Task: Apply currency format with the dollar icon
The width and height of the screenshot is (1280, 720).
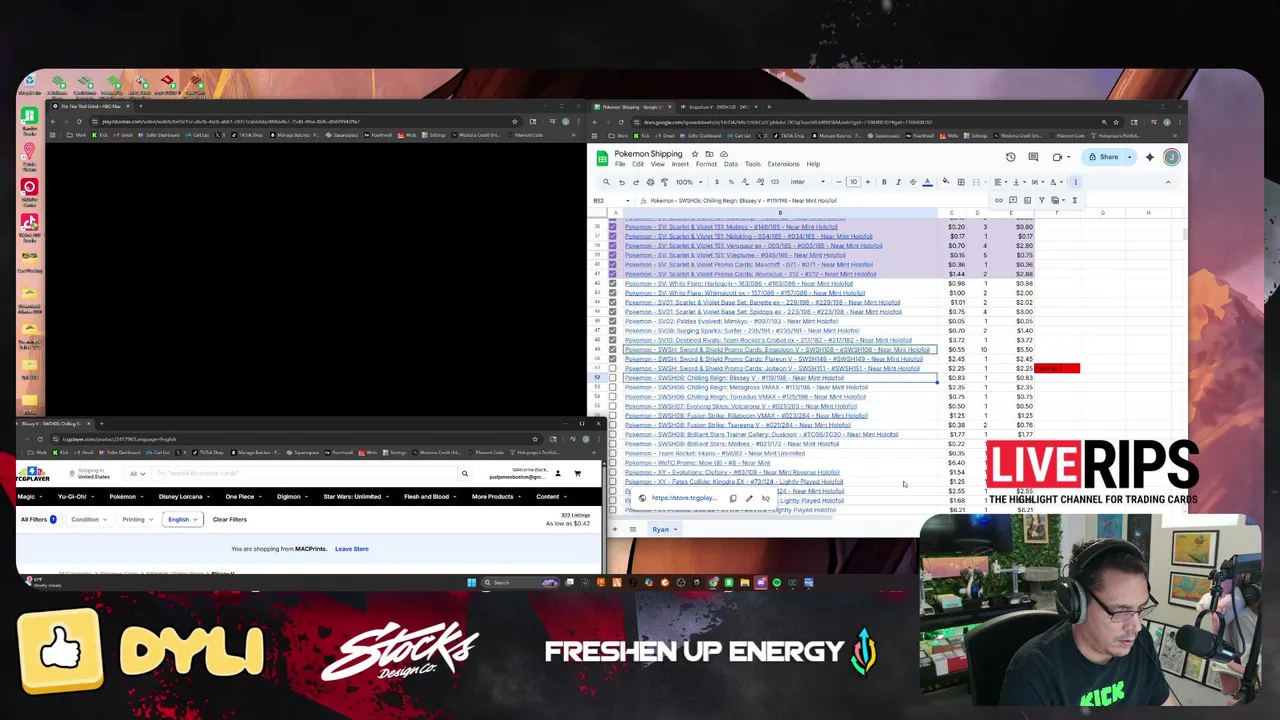Action: click(717, 182)
